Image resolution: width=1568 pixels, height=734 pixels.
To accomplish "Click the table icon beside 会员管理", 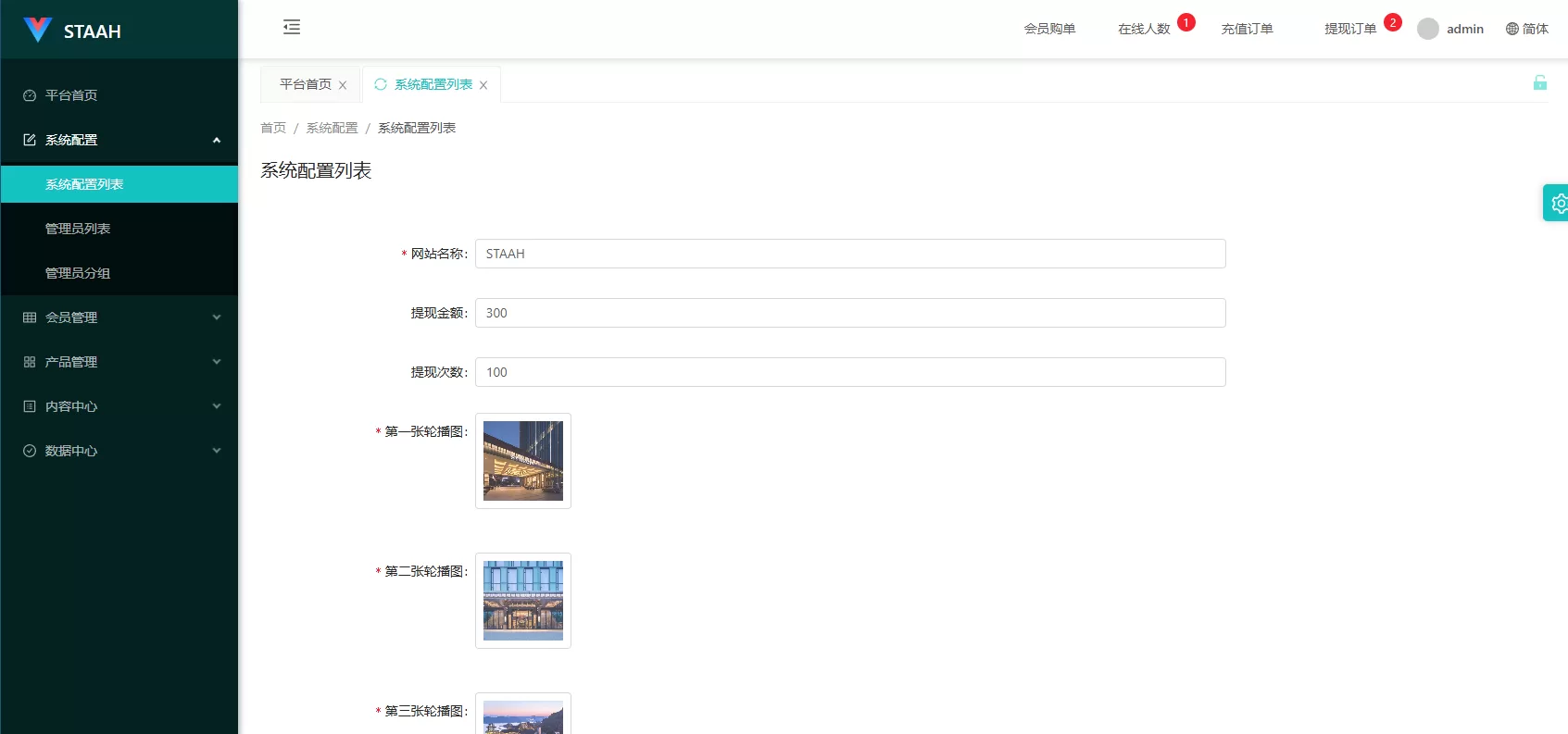I will tap(30, 317).
